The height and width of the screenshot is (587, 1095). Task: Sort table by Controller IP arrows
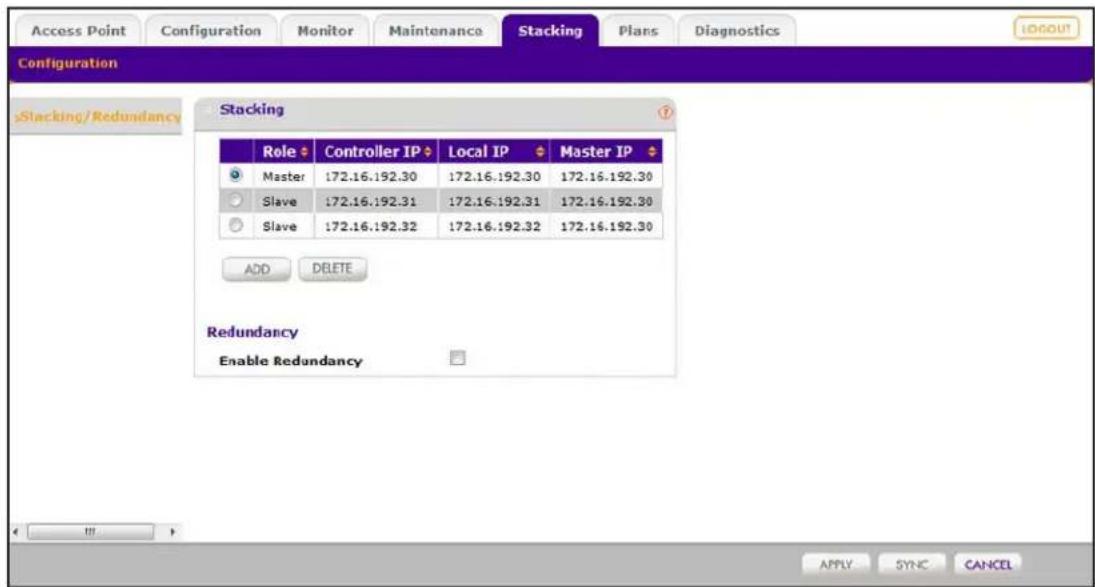[x=428, y=152]
